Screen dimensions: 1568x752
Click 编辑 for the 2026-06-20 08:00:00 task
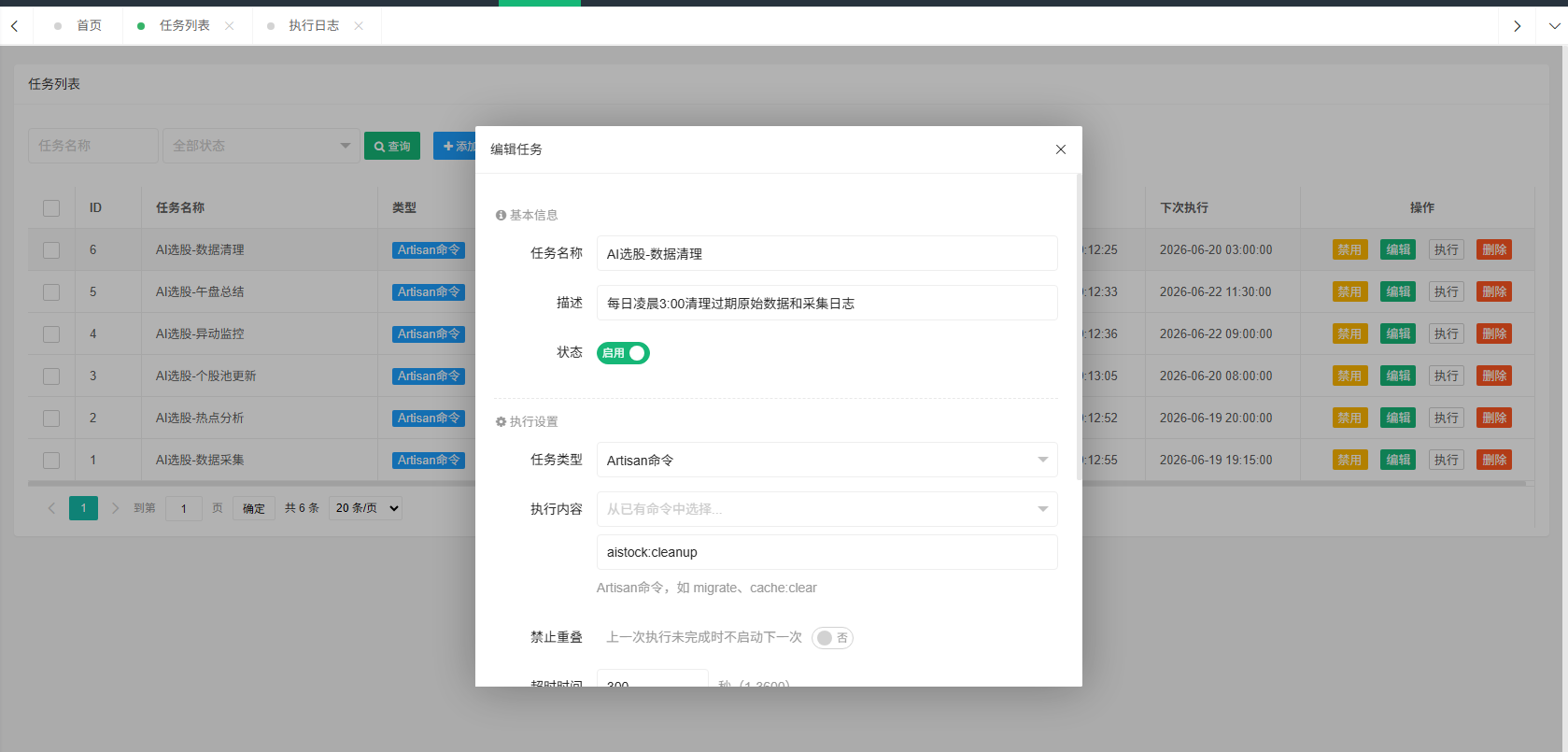pyautogui.click(x=1398, y=376)
